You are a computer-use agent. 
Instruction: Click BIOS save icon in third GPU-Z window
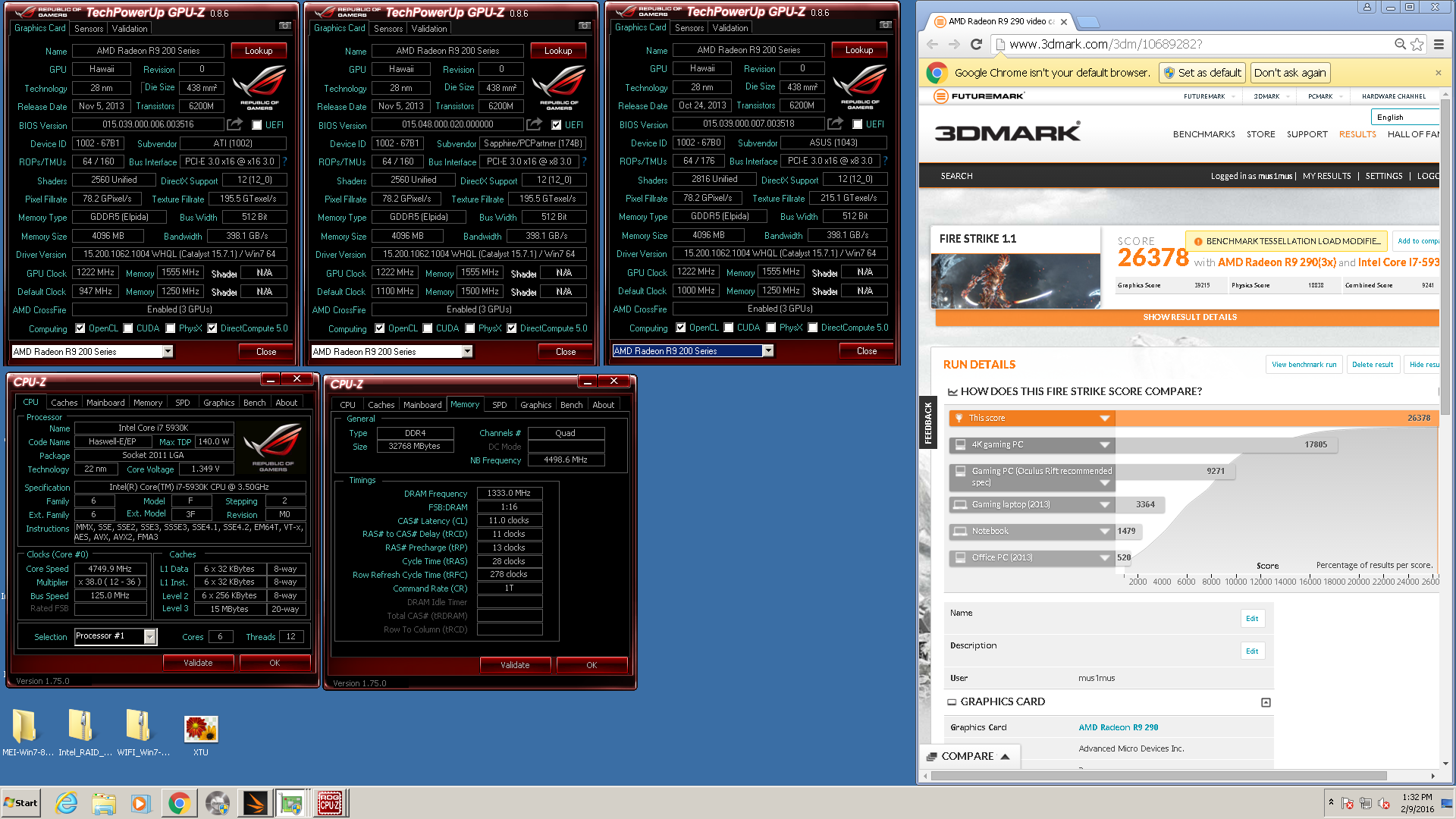click(x=836, y=124)
